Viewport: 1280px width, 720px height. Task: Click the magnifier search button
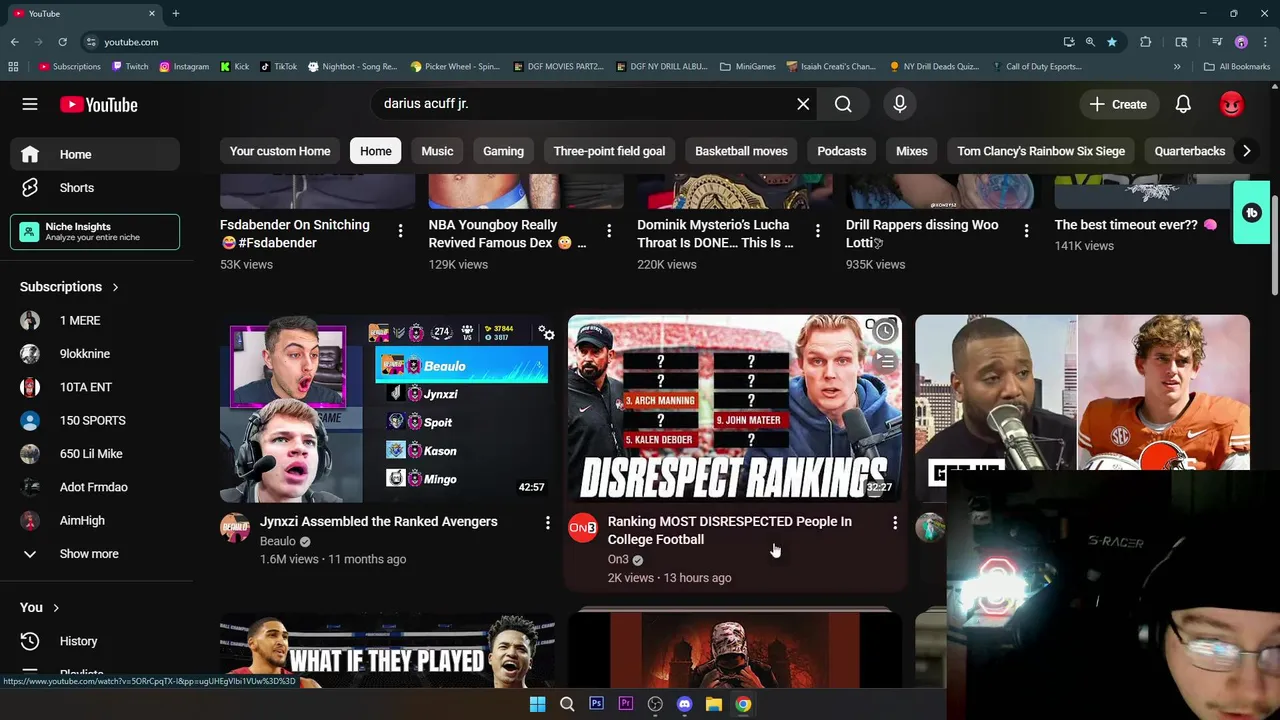[843, 104]
